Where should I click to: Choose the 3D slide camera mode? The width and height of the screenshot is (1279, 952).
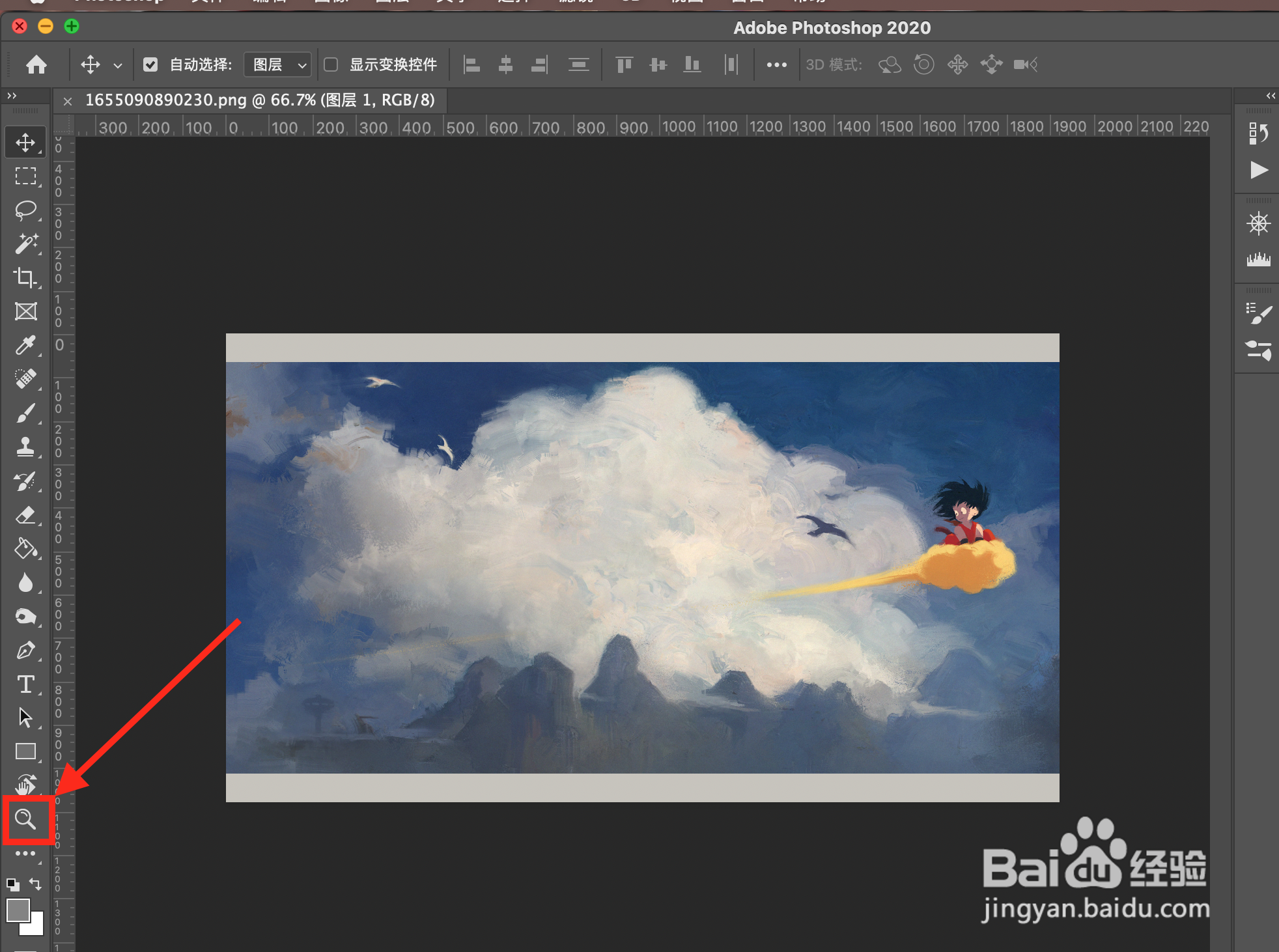[991, 64]
